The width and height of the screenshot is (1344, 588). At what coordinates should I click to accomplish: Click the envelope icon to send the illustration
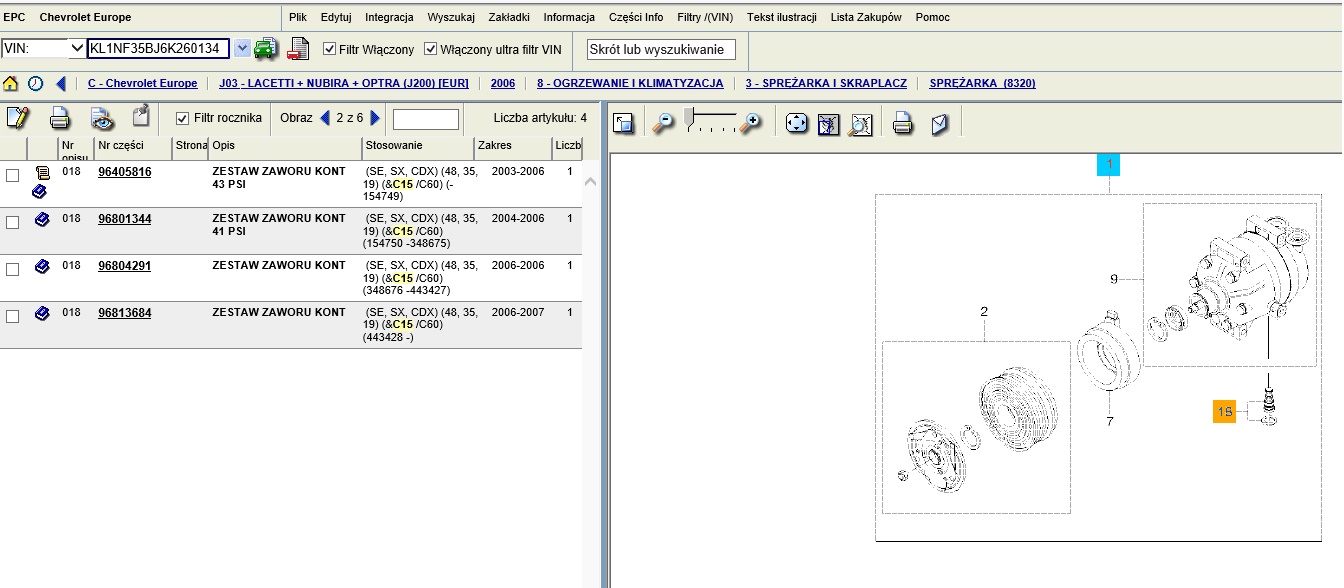point(939,124)
